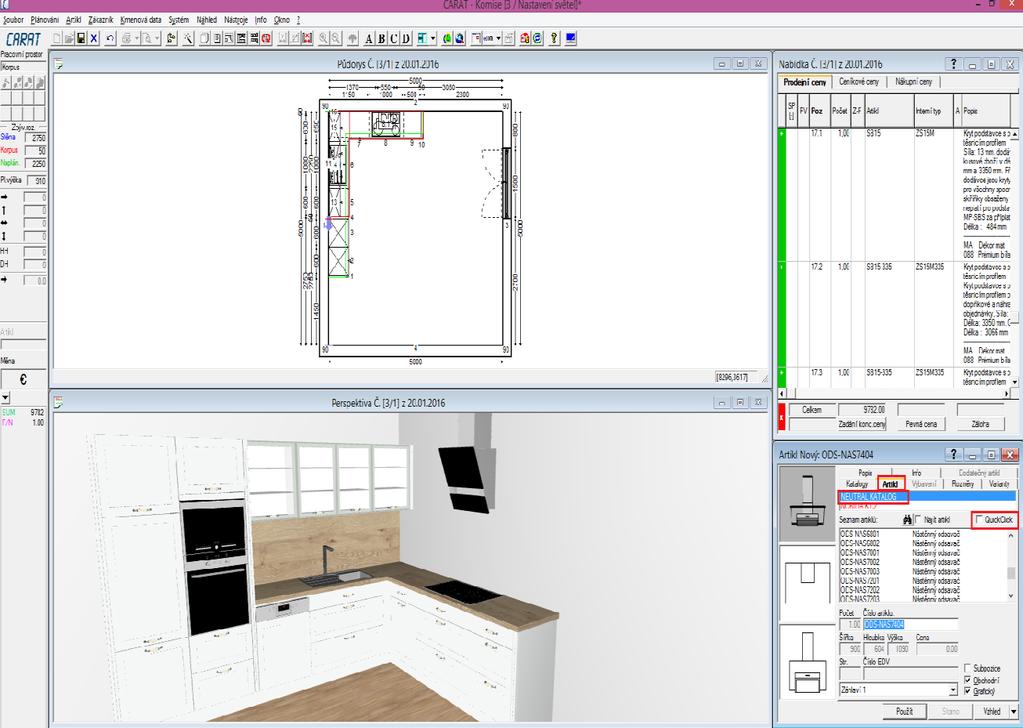This screenshot has width=1023, height=728.
Task: Expand the dropdown arrow after the D view icon
Action: [x=433, y=38]
